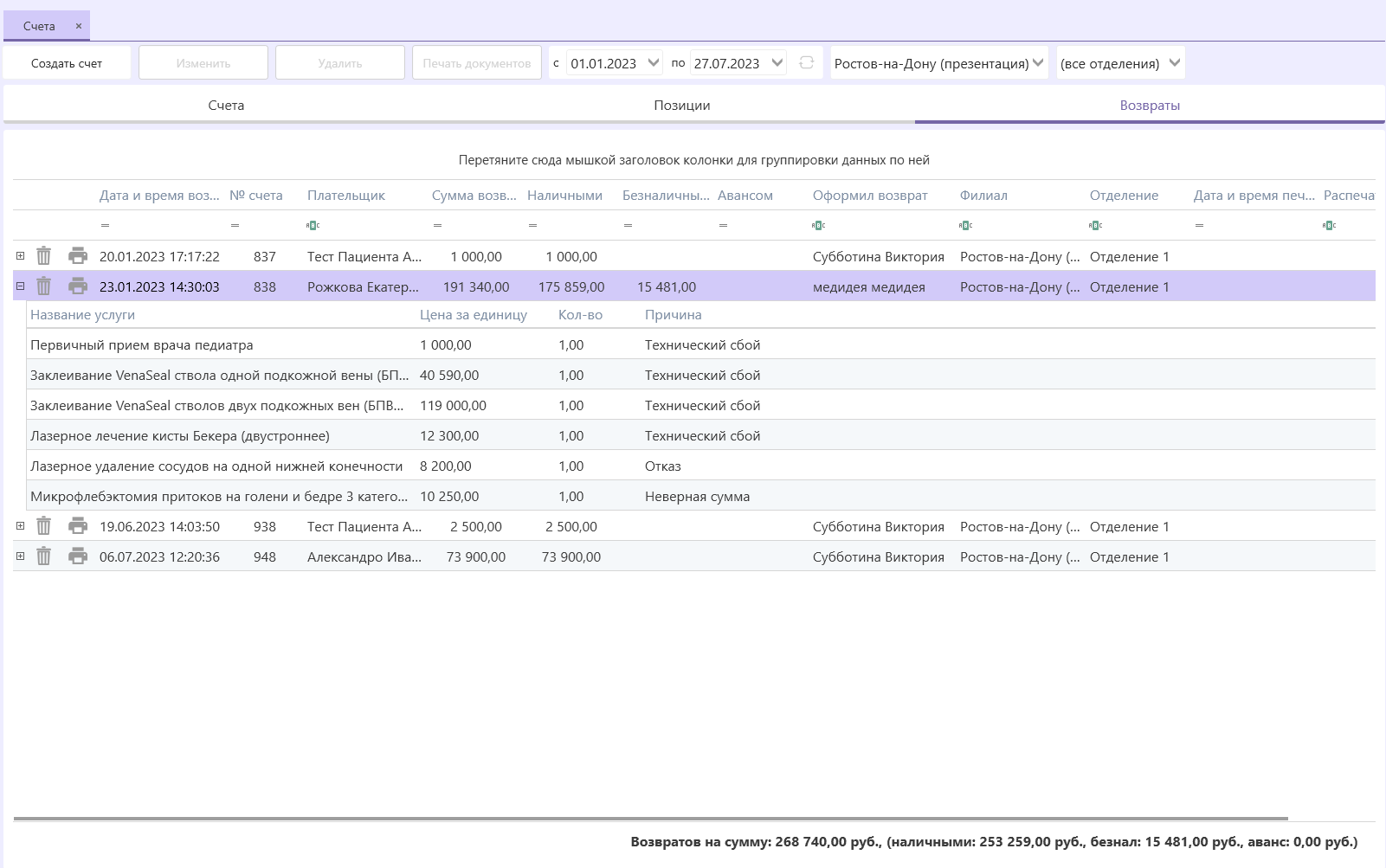
Task: Select payer Александро Ива... cell
Action: (x=364, y=556)
